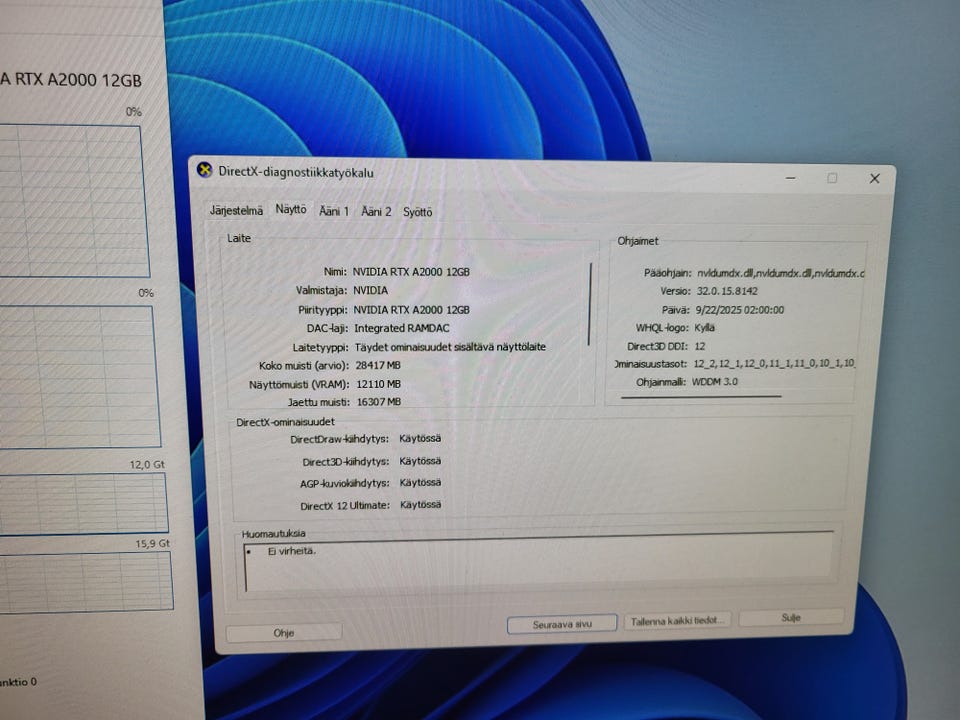
Task: Click the Seuraava sivu button
Action: click(562, 624)
